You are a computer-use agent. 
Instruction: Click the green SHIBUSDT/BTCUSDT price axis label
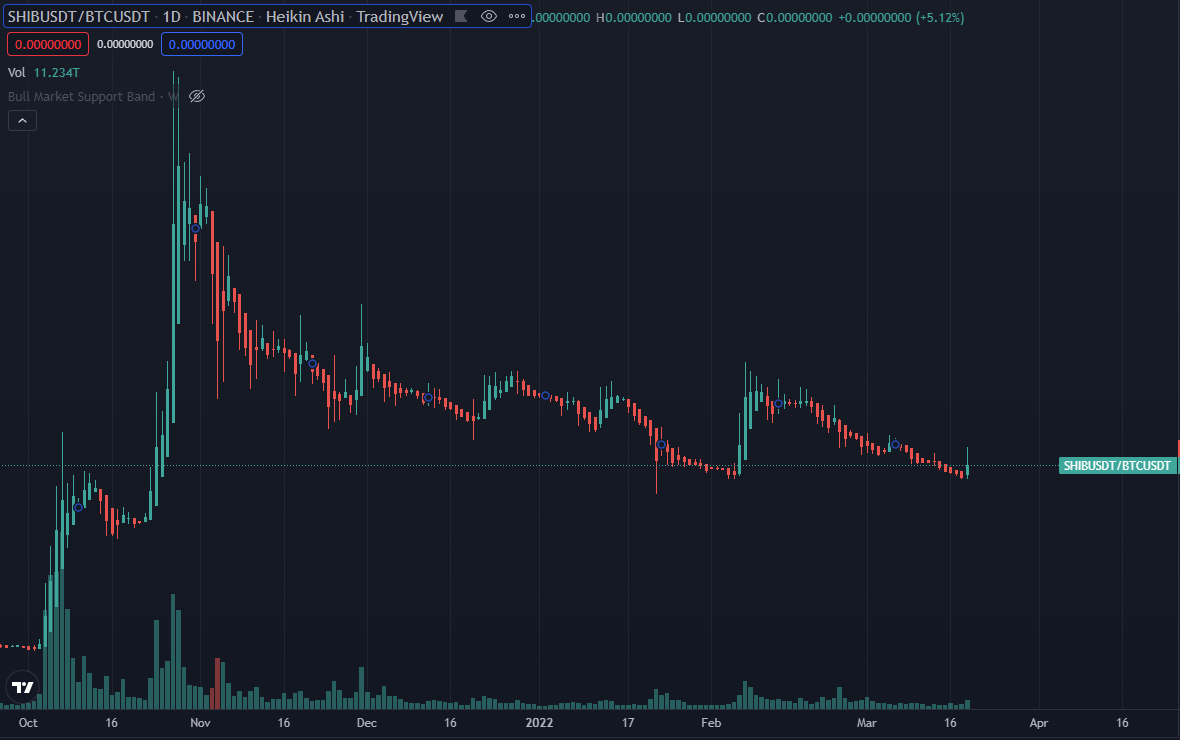coord(1117,466)
